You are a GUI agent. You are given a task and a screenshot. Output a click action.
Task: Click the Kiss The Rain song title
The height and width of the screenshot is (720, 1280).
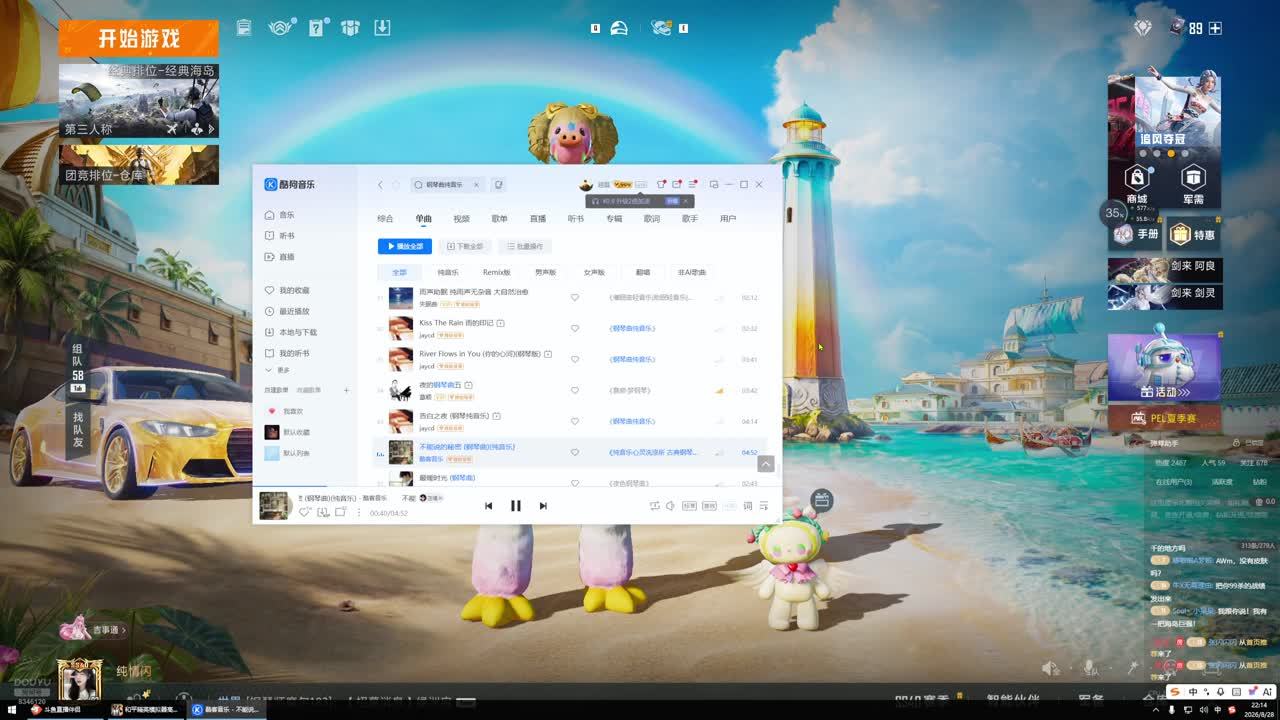456,323
